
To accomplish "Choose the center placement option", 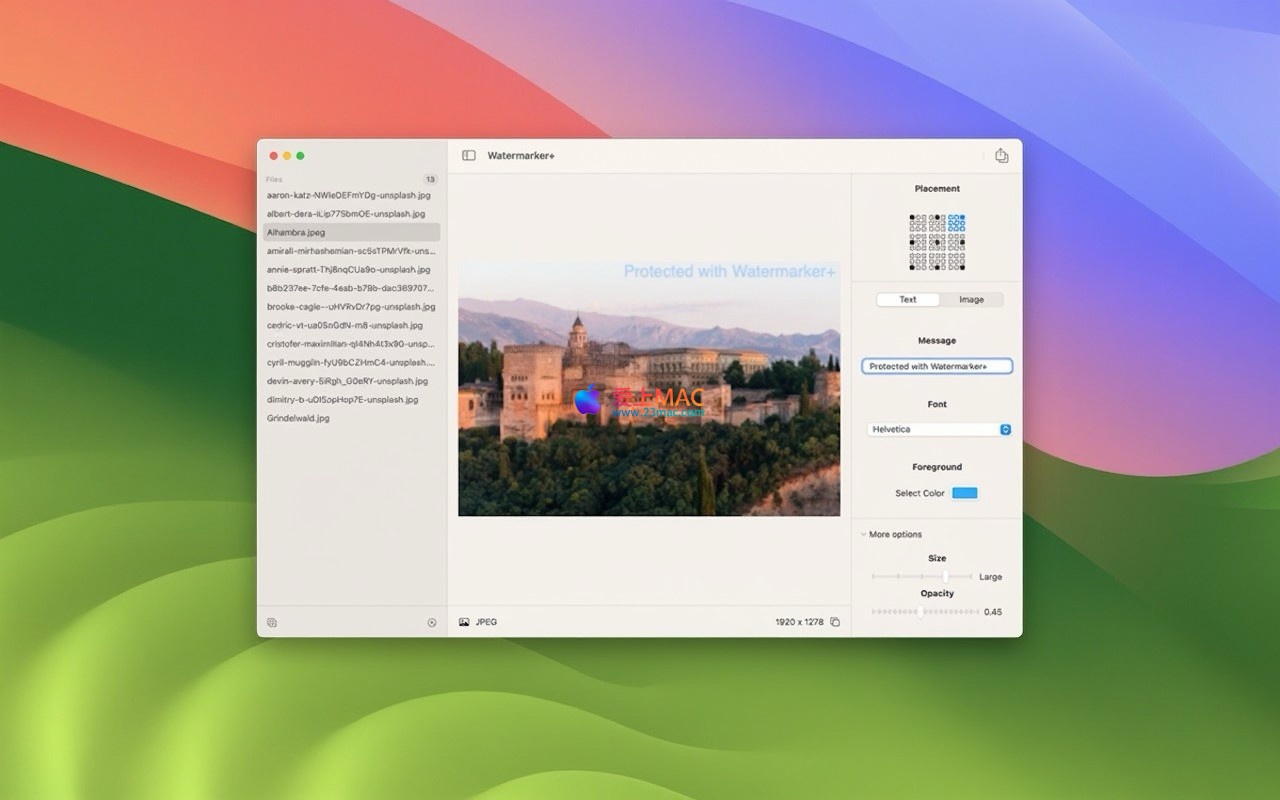I will [937, 243].
